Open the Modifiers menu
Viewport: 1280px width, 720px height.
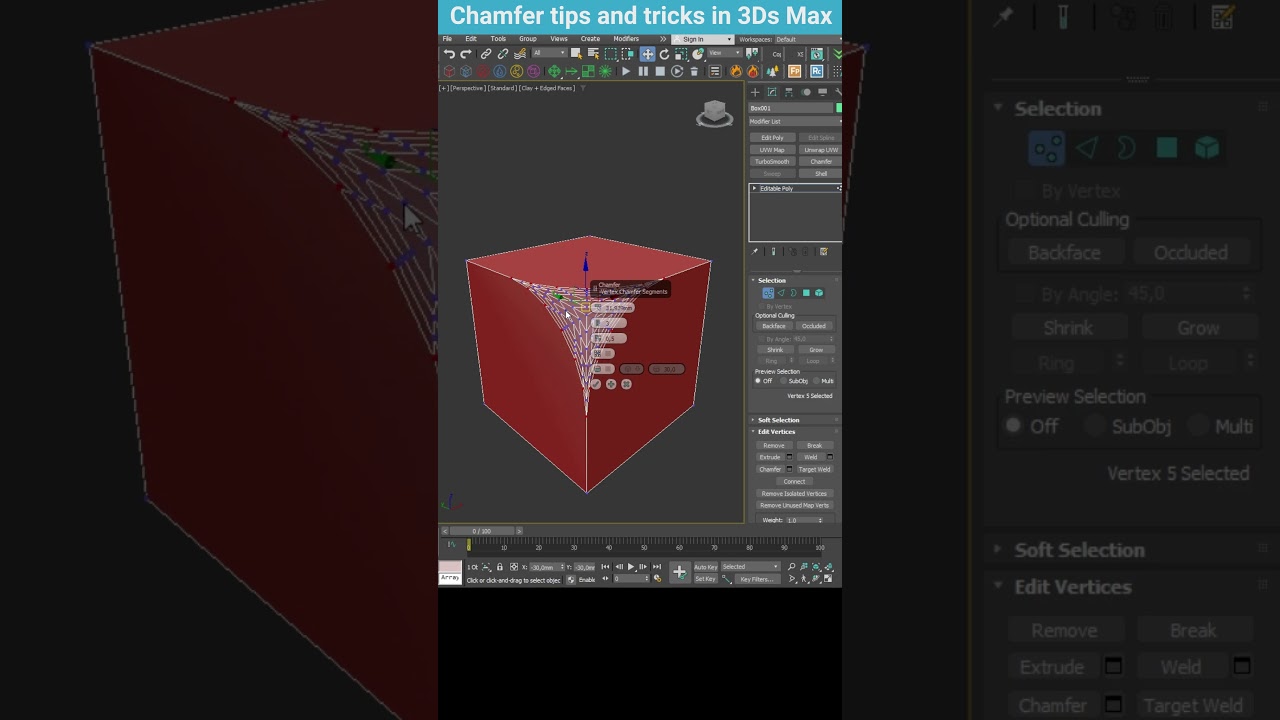[x=626, y=39]
